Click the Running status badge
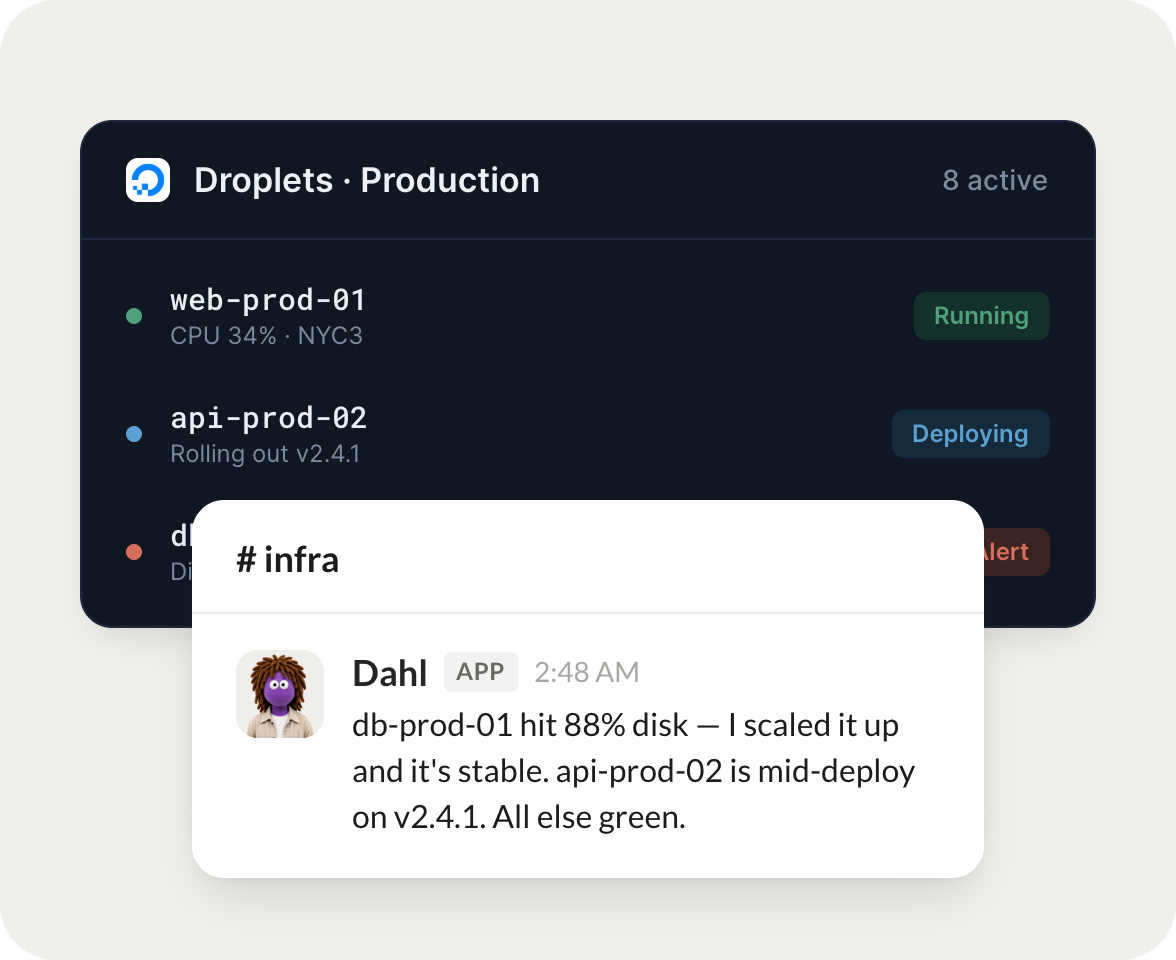This screenshot has width=1176, height=960. 981,316
